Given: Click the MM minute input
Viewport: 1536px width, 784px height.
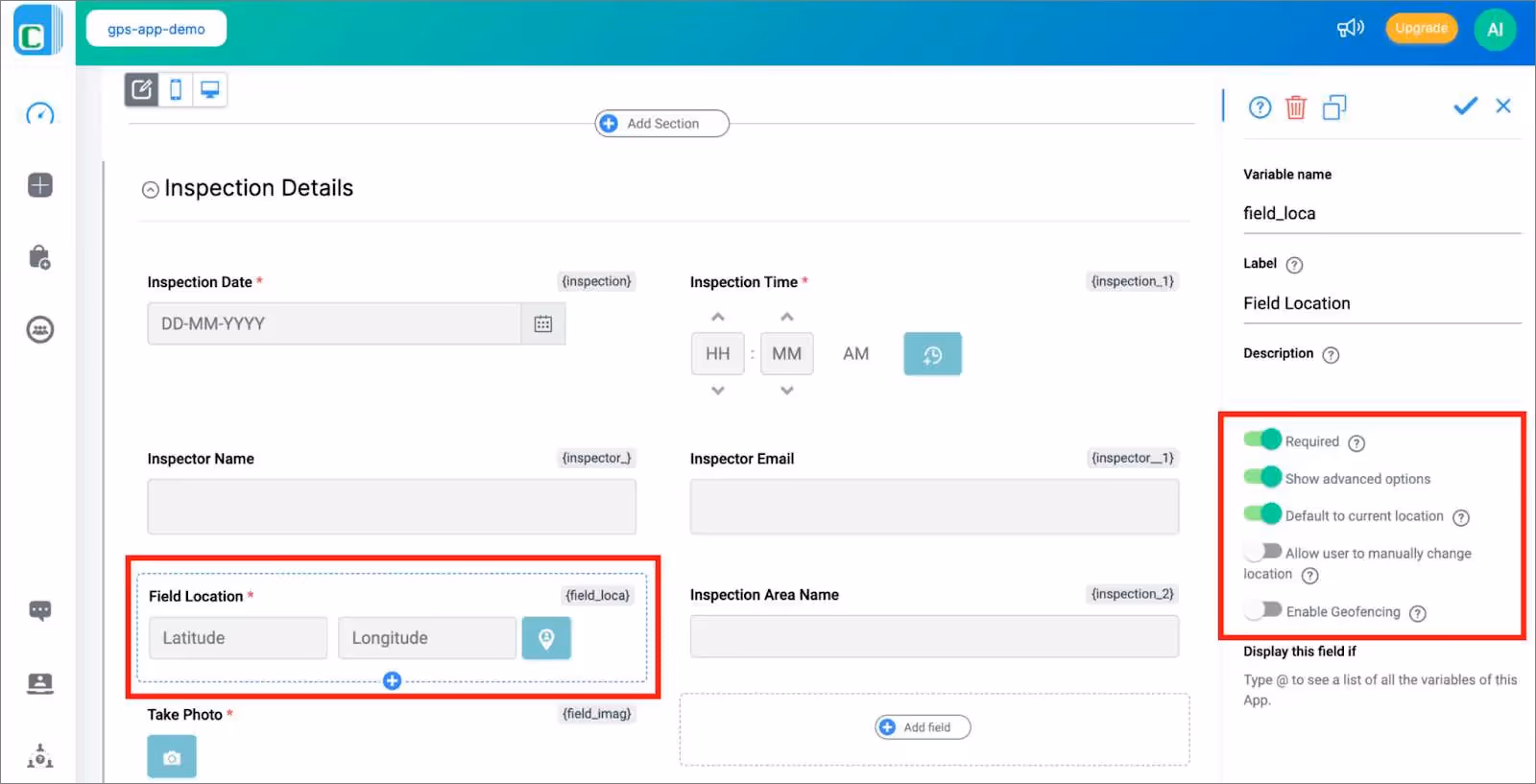Looking at the screenshot, I should coord(787,354).
